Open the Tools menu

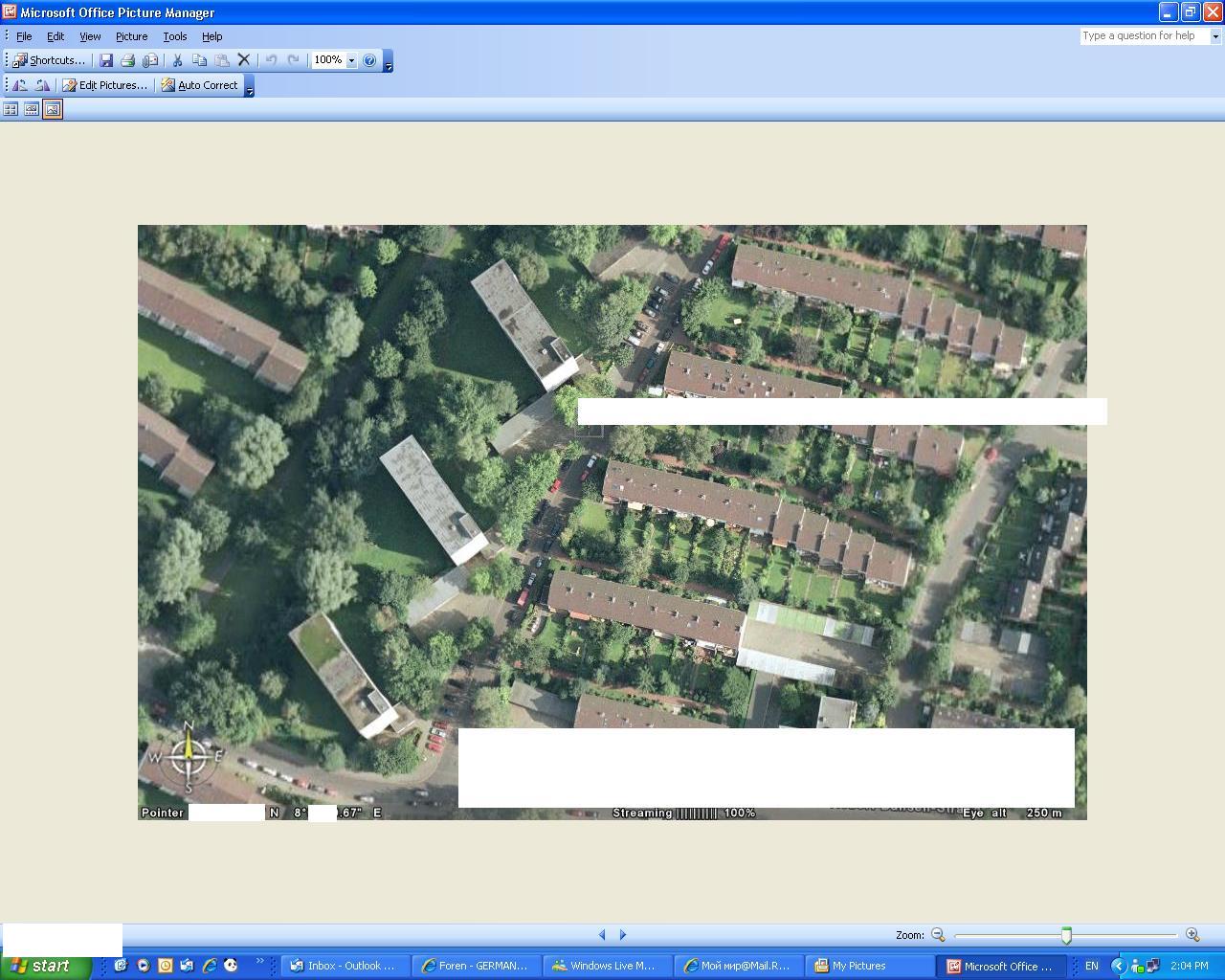tap(174, 36)
